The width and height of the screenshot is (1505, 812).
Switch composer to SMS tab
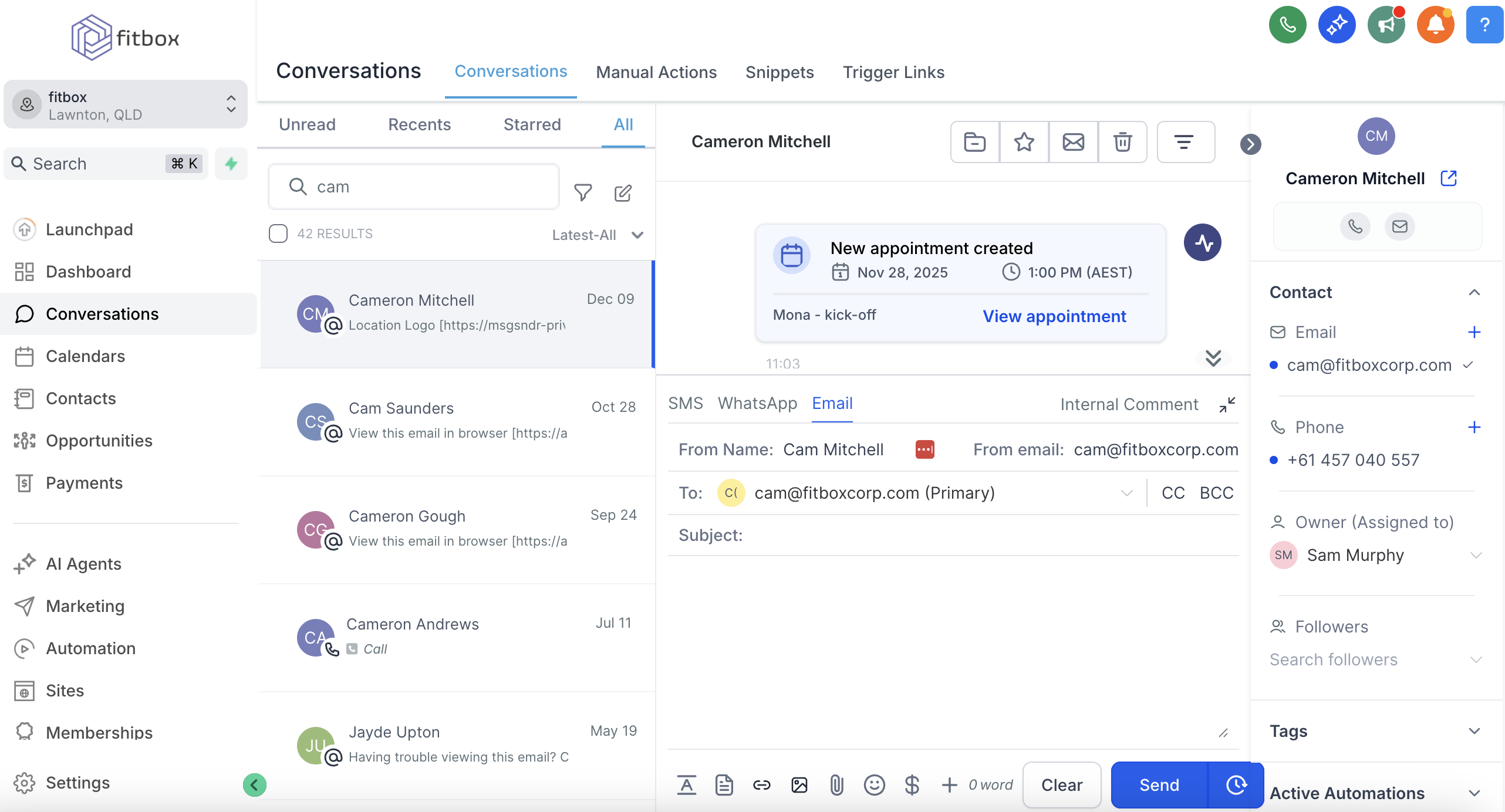685,403
